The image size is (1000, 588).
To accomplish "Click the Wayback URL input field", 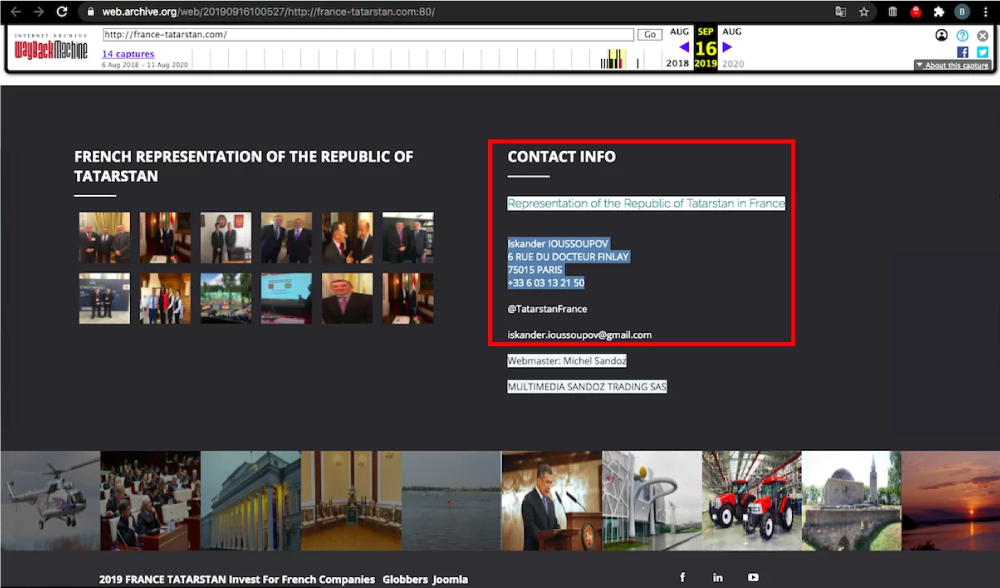I will coord(368,34).
